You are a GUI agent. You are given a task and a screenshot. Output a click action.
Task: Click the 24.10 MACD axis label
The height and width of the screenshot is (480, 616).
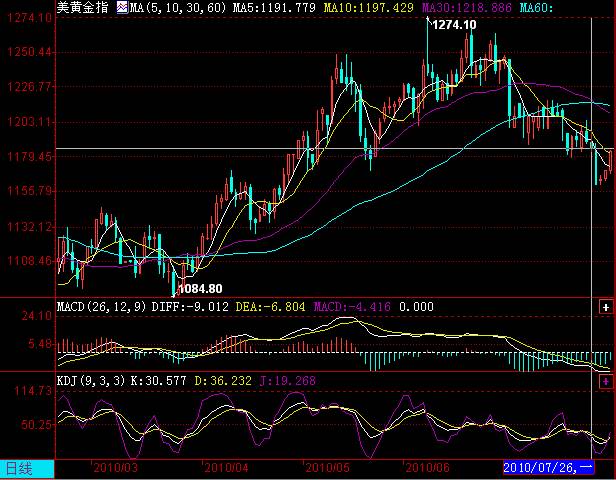click(37, 316)
